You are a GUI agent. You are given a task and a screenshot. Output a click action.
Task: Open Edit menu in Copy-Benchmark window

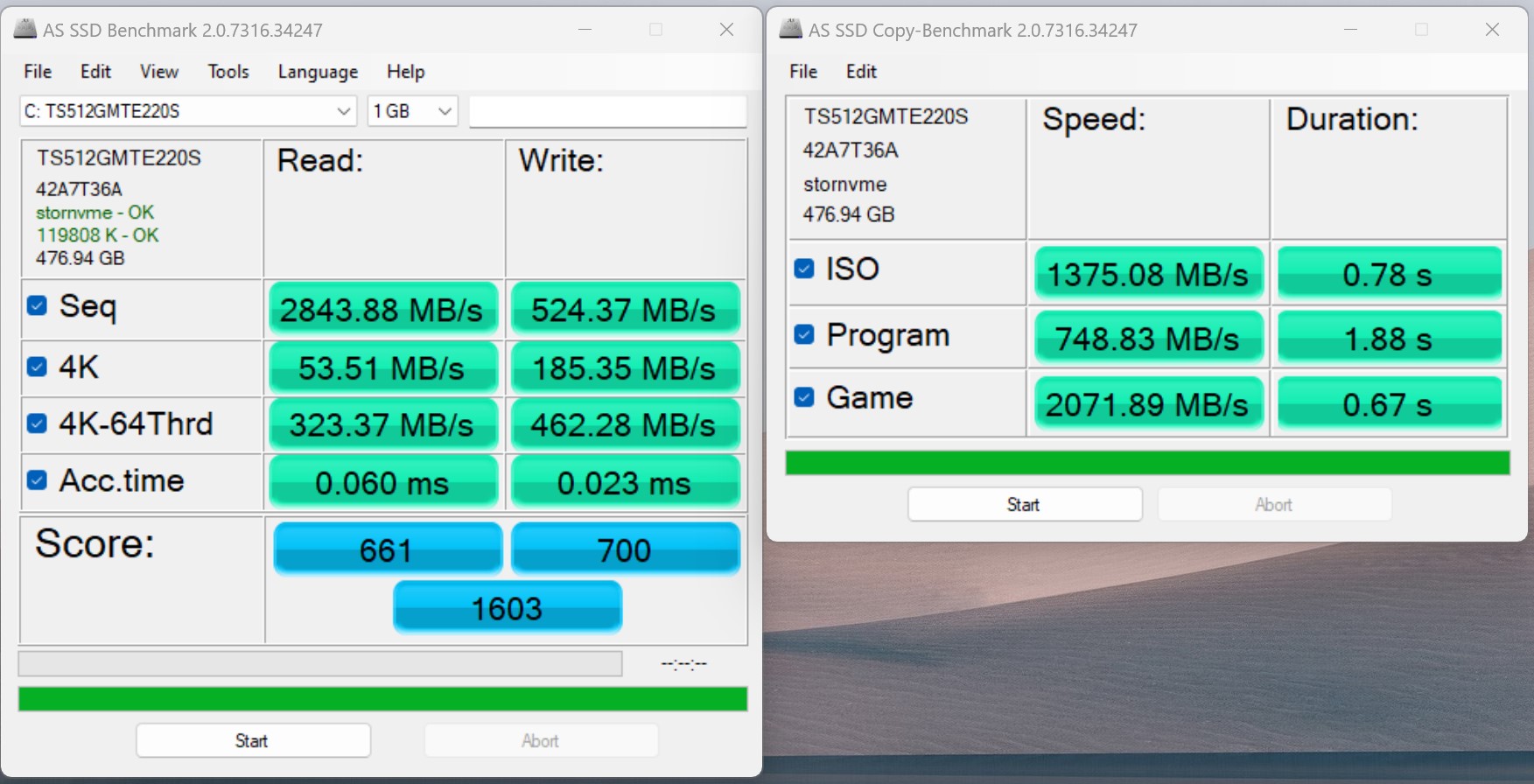pos(861,72)
